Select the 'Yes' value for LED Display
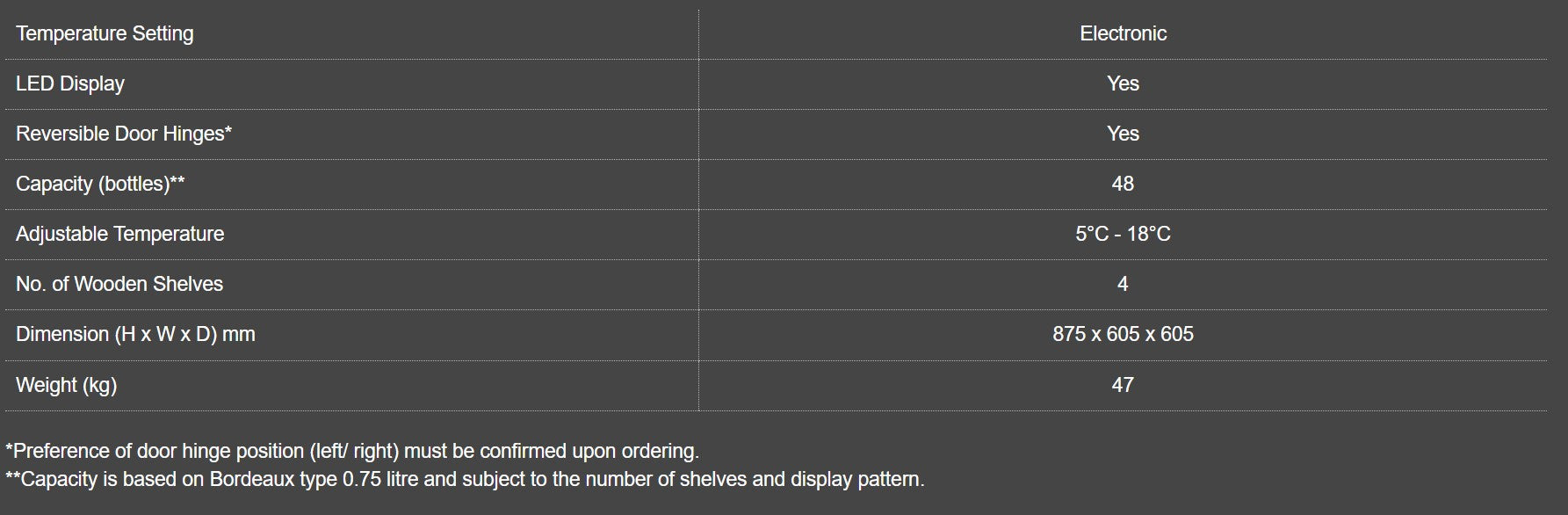The image size is (1568, 515). (x=1123, y=83)
